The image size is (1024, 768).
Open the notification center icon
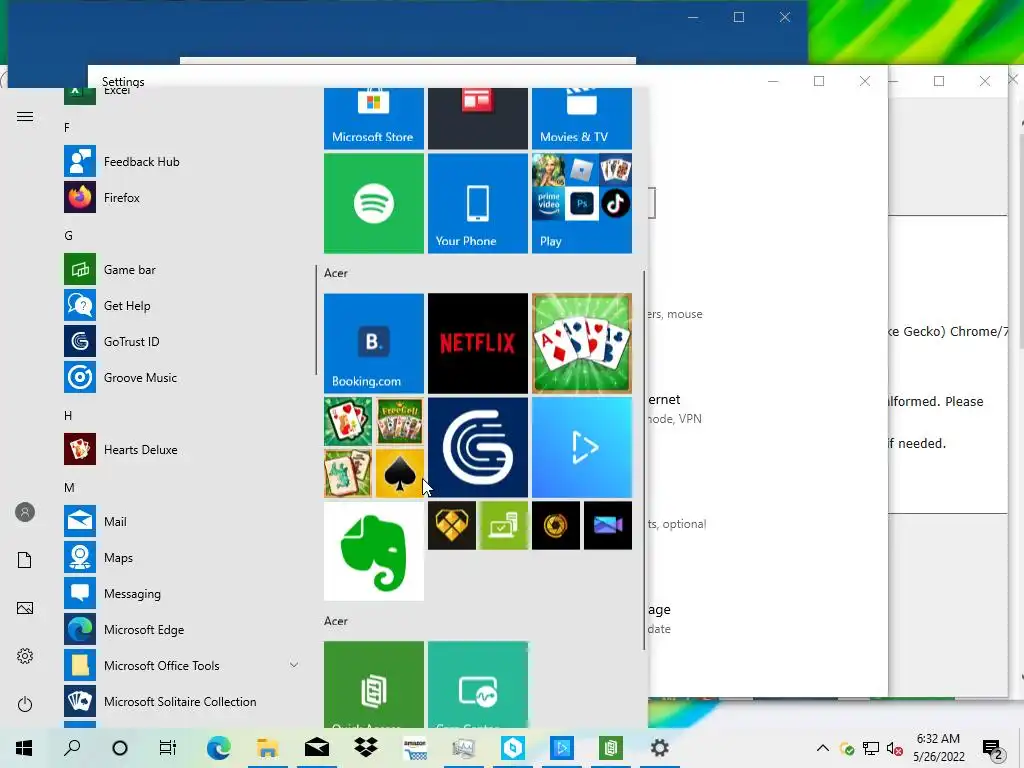(993, 750)
